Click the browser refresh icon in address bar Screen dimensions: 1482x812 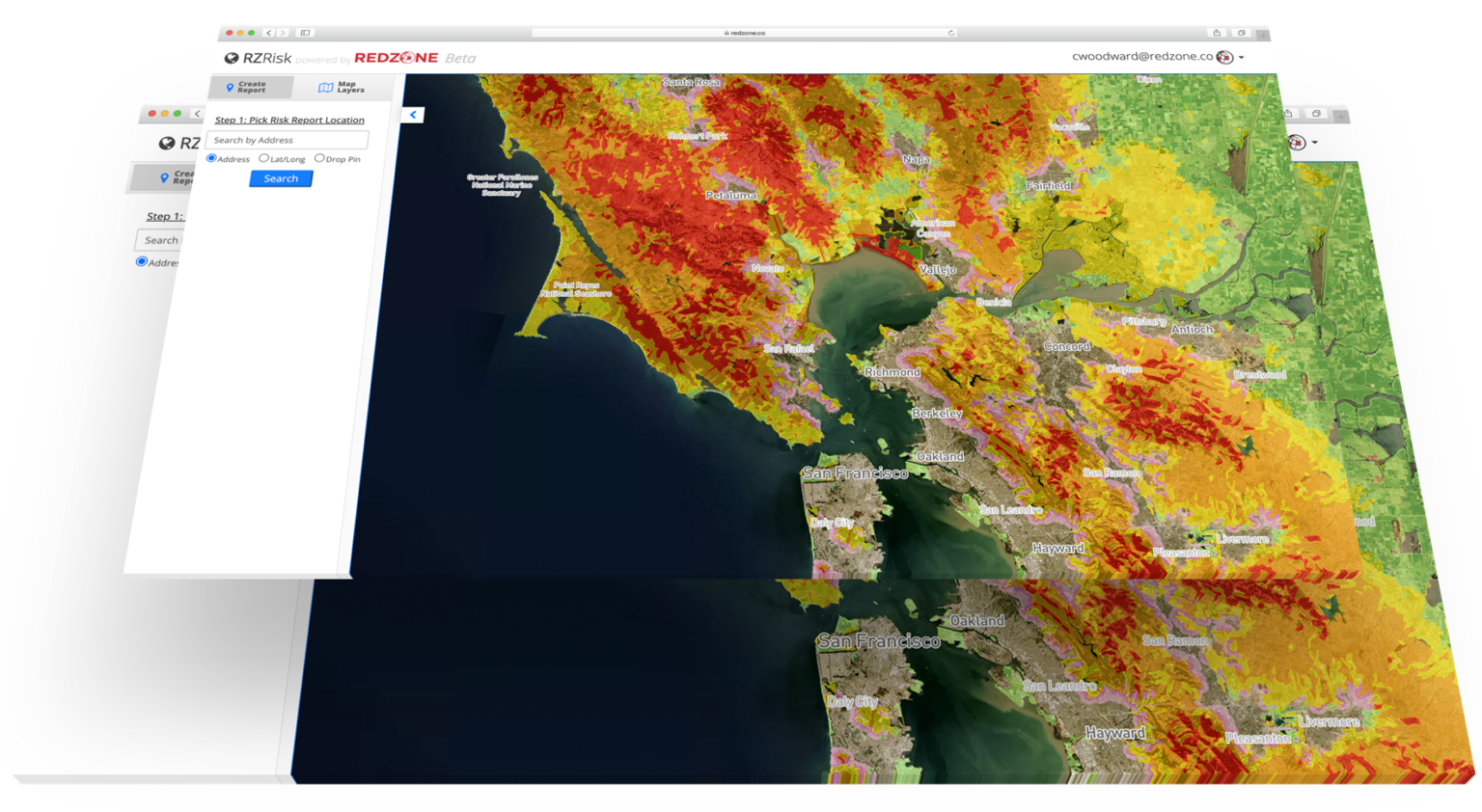(951, 32)
